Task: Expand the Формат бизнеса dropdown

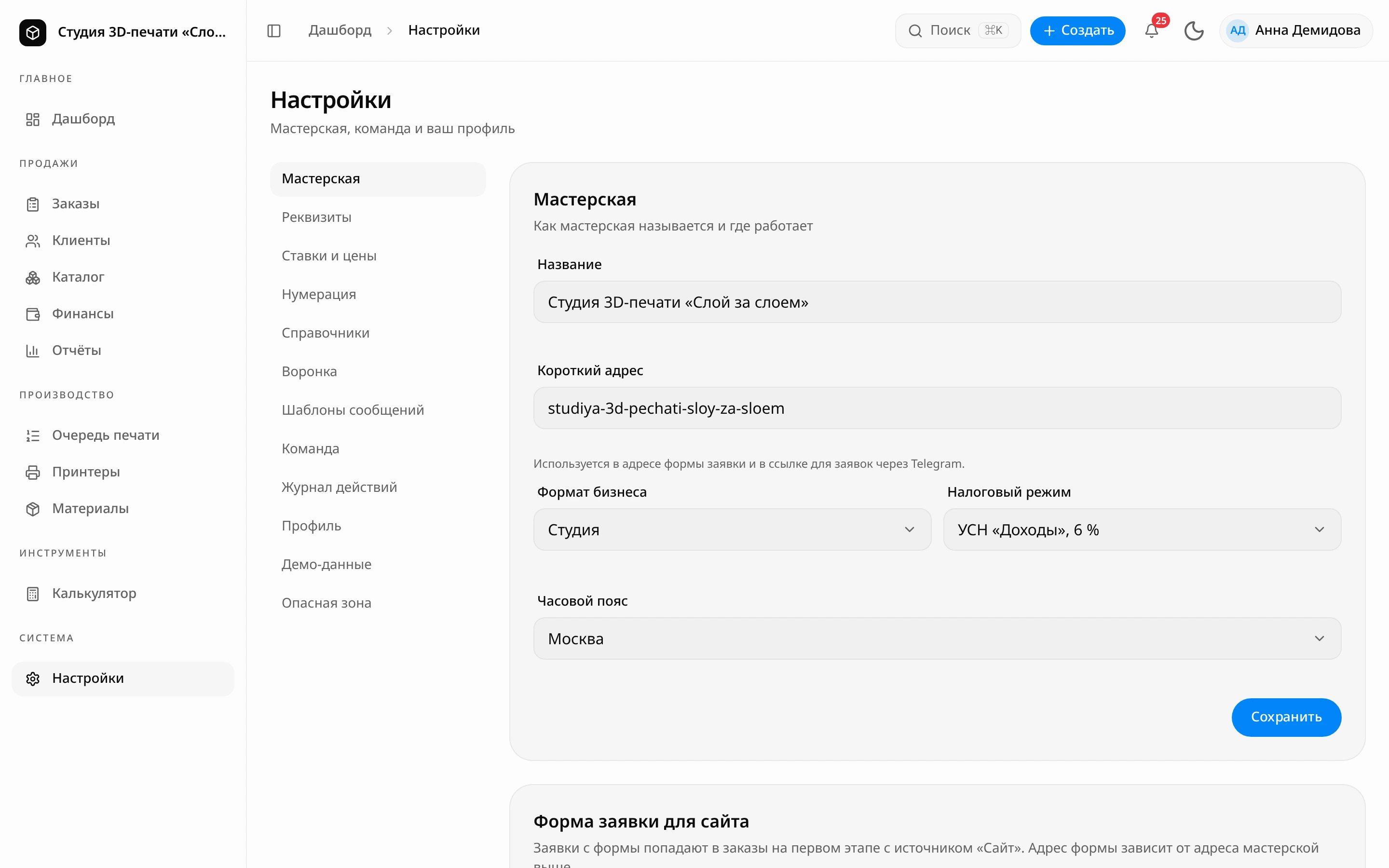Action: tap(732, 529)
